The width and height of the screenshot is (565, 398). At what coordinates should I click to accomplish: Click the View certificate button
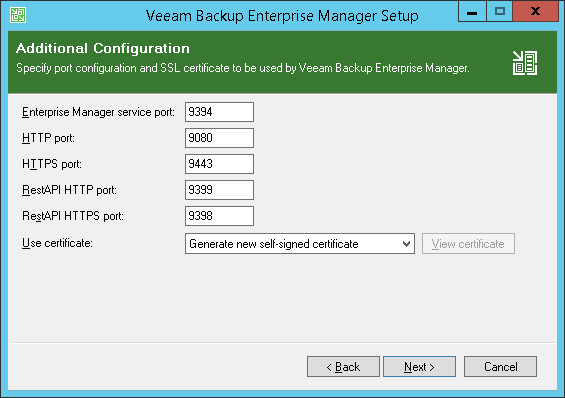tap(468, 244)
